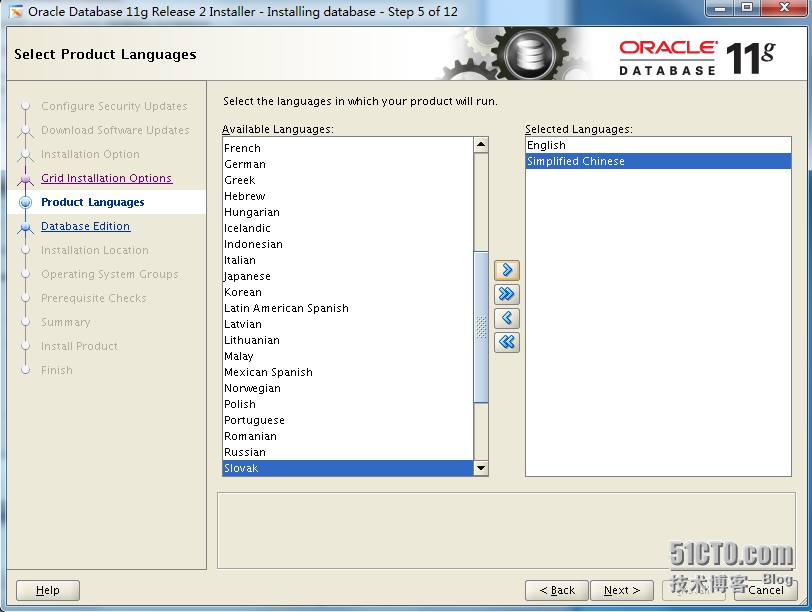Click the Oracle installer title bar icon

[x=16, y=11]
